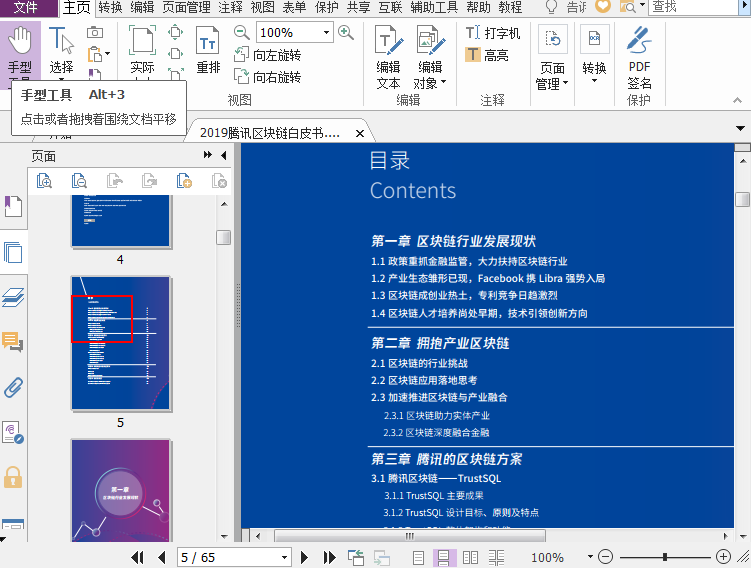This screenshot has height=568, width=751.
Task: Open the Bookmarks sidebar panel
Action: [x=13, y=206]
